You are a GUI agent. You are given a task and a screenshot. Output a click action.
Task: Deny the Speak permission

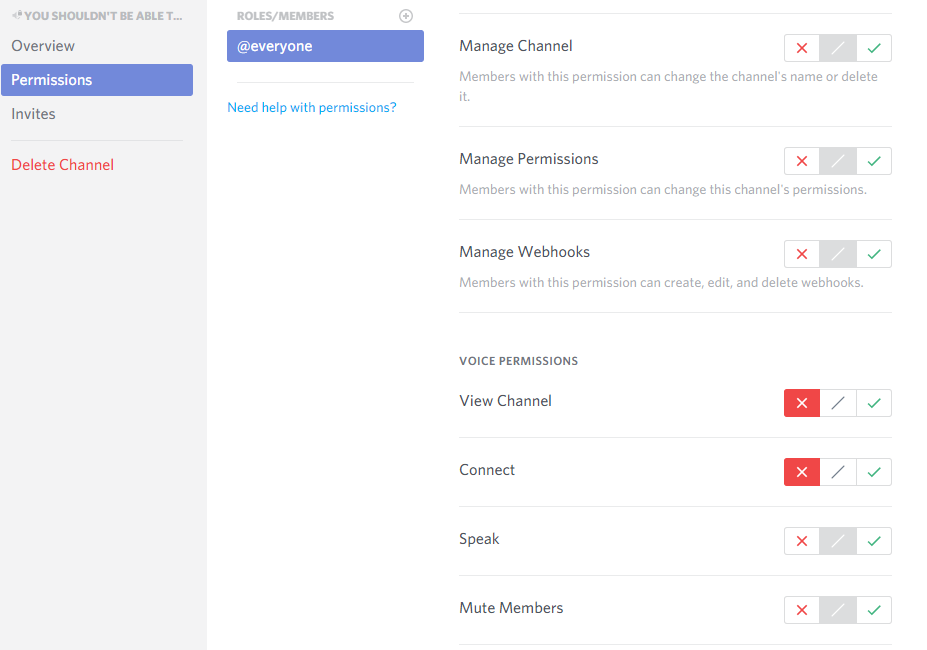tap(801, 540)
